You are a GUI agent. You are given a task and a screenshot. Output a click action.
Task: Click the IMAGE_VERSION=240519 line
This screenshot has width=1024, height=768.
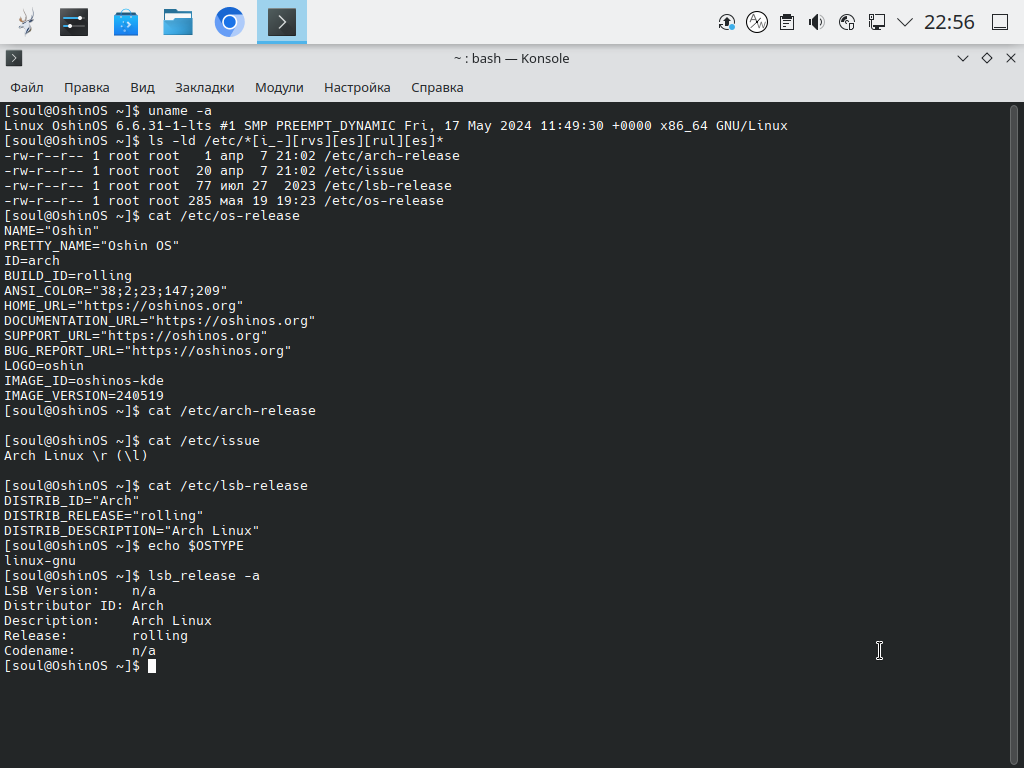(x=84, y=396)
